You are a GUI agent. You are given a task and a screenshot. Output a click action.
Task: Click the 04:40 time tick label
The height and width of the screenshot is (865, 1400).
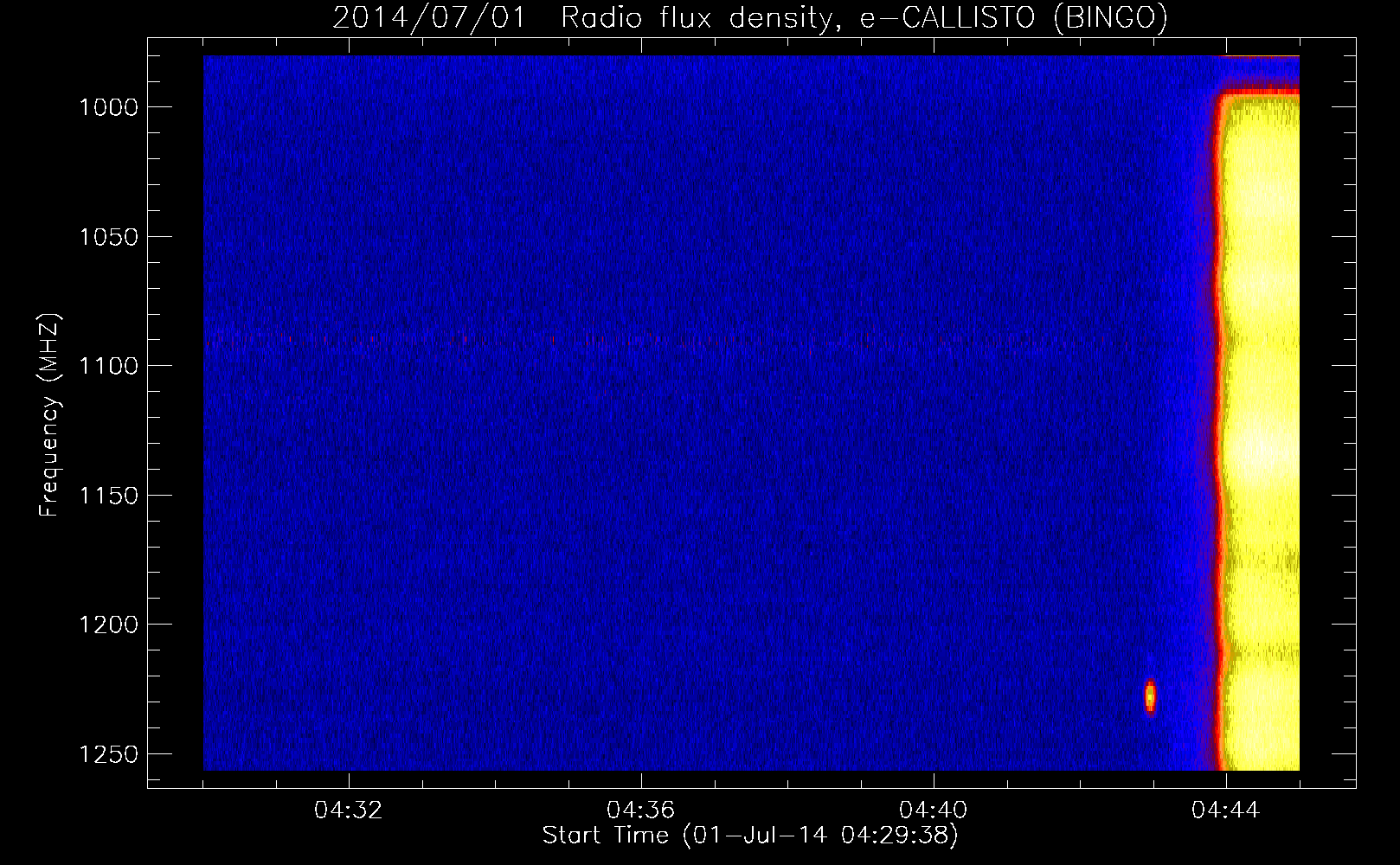coord(934,811)
